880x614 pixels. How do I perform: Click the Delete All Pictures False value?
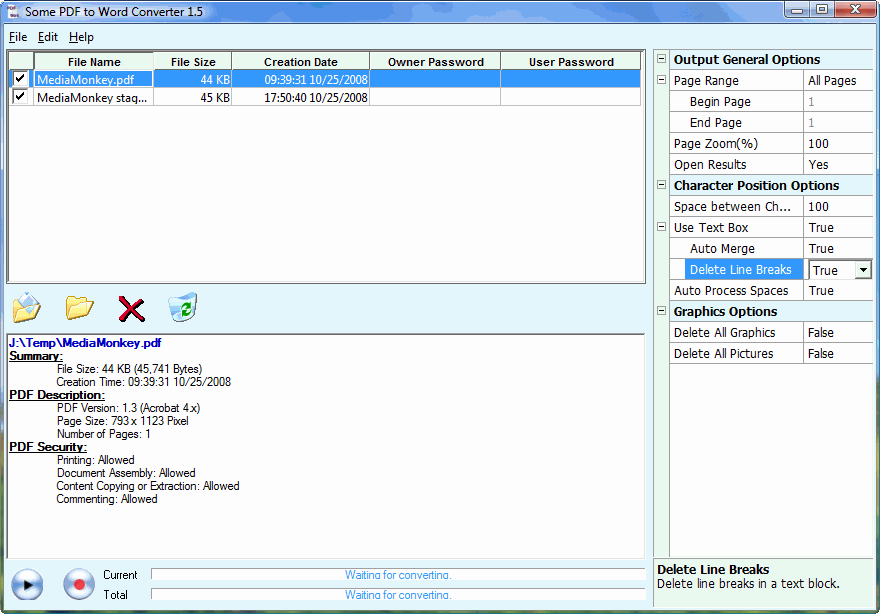pos(838,353)
